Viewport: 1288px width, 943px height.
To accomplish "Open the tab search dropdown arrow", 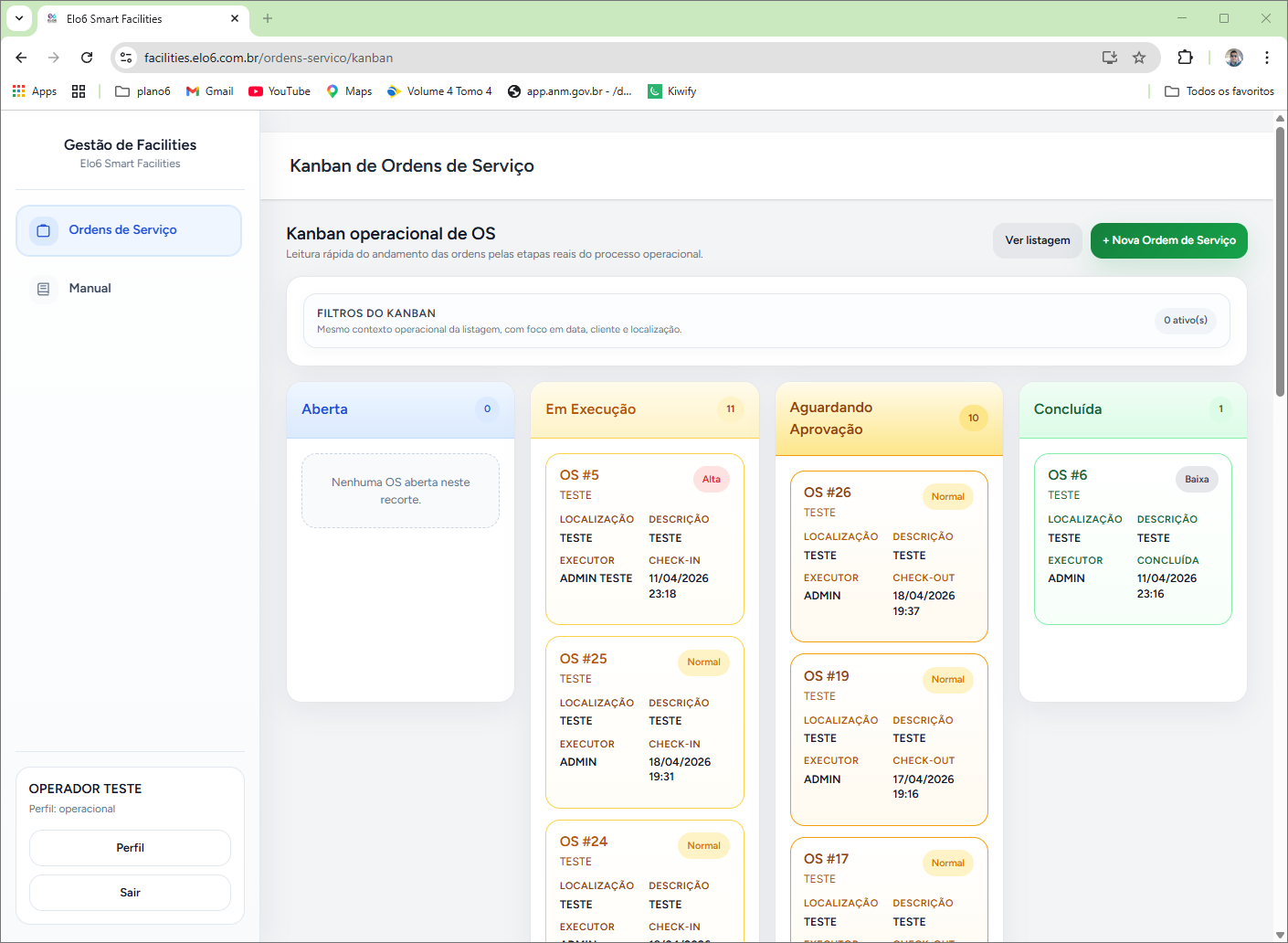I will pyautogui.click(x=19, y=18).
